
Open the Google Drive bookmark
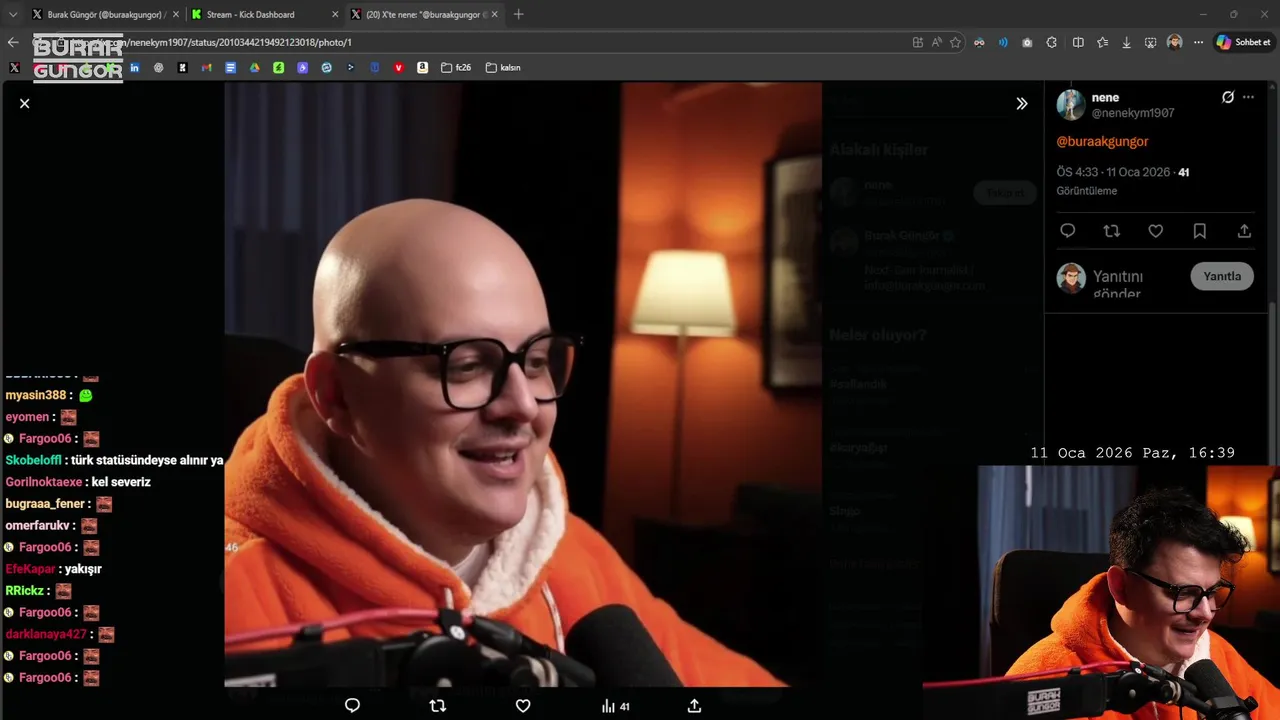pyautogui.click(x=254, y=68)
